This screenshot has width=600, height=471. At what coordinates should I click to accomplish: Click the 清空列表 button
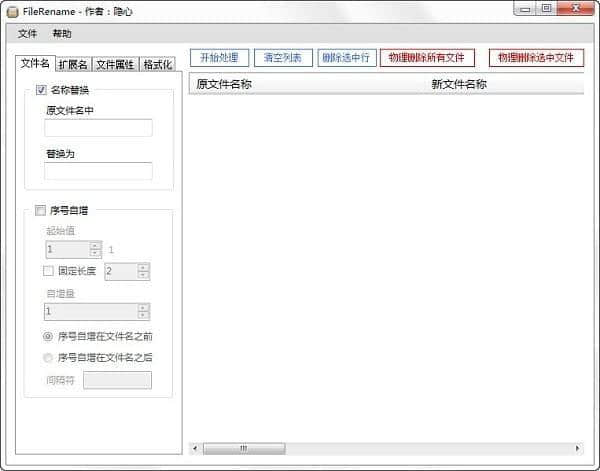pos(283,58)
